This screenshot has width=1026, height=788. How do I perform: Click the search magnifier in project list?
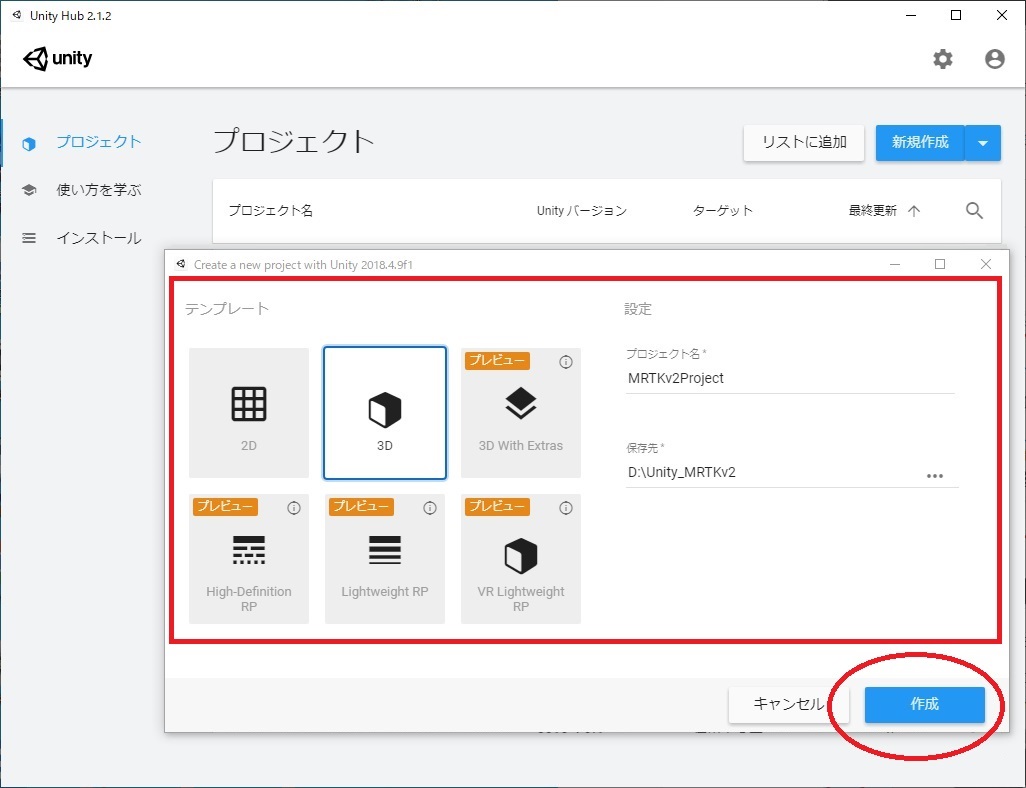click(x=974, y=211)
